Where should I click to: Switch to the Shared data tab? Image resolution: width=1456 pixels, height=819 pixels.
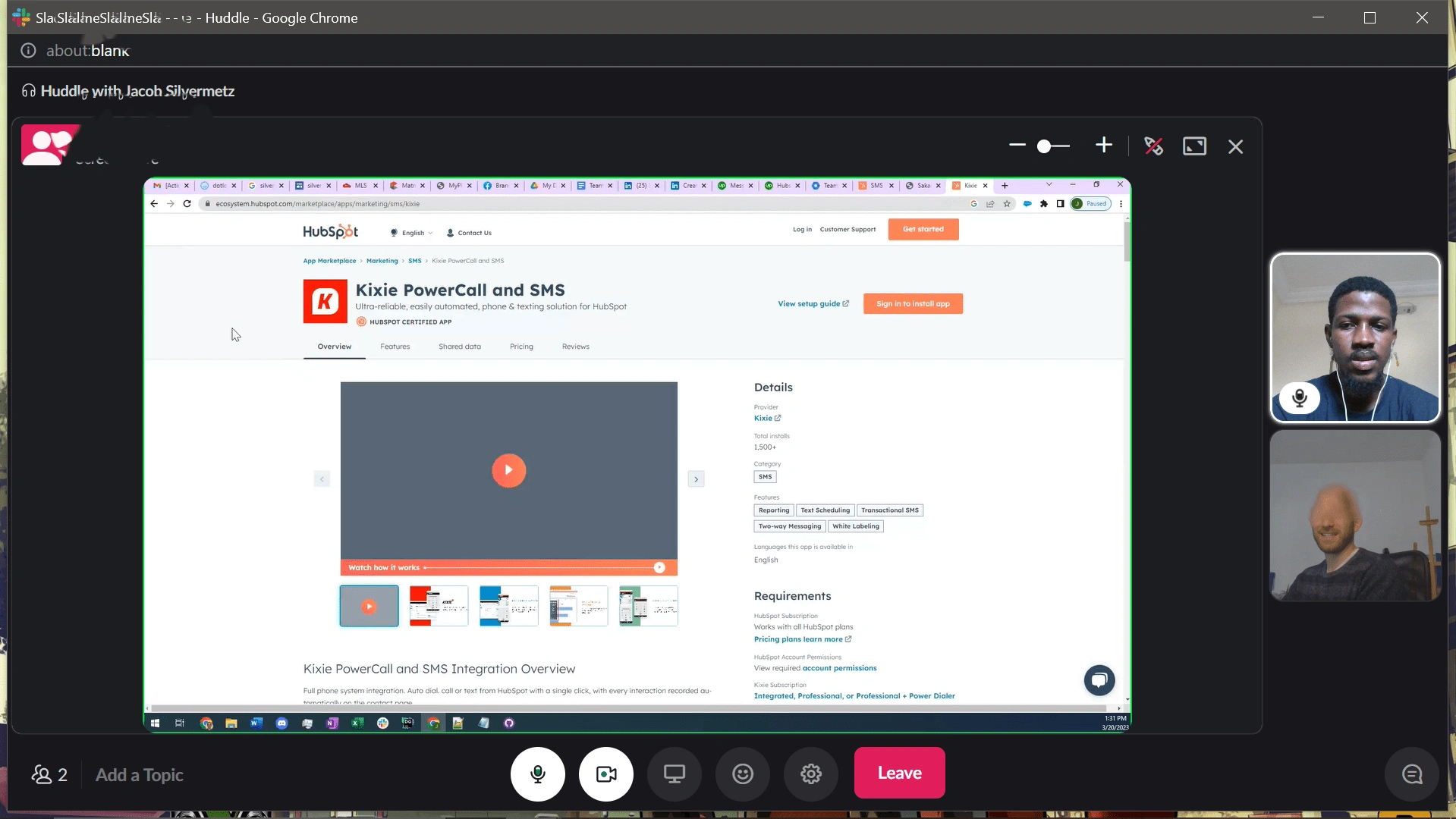coord(460,347)
